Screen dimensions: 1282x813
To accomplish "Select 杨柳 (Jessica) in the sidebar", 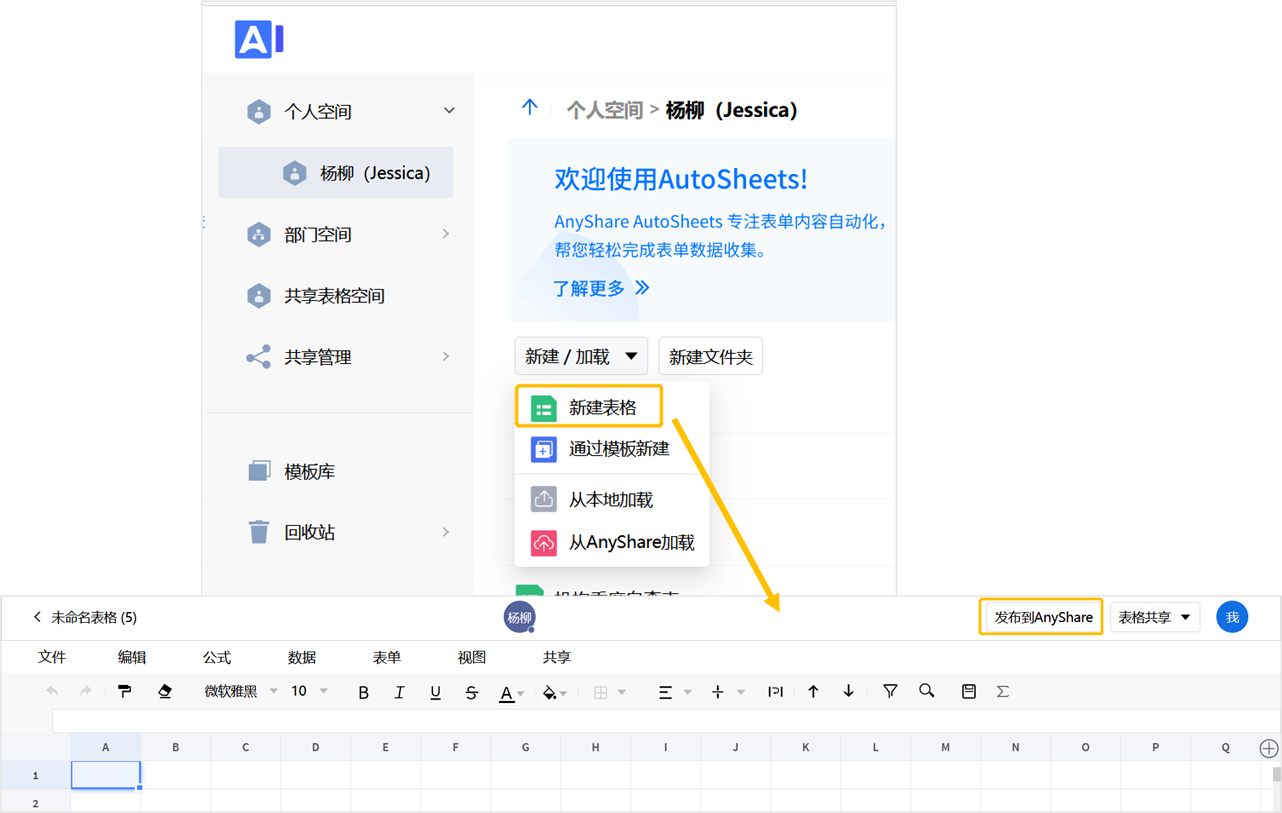I will click(x=336, y=172).
